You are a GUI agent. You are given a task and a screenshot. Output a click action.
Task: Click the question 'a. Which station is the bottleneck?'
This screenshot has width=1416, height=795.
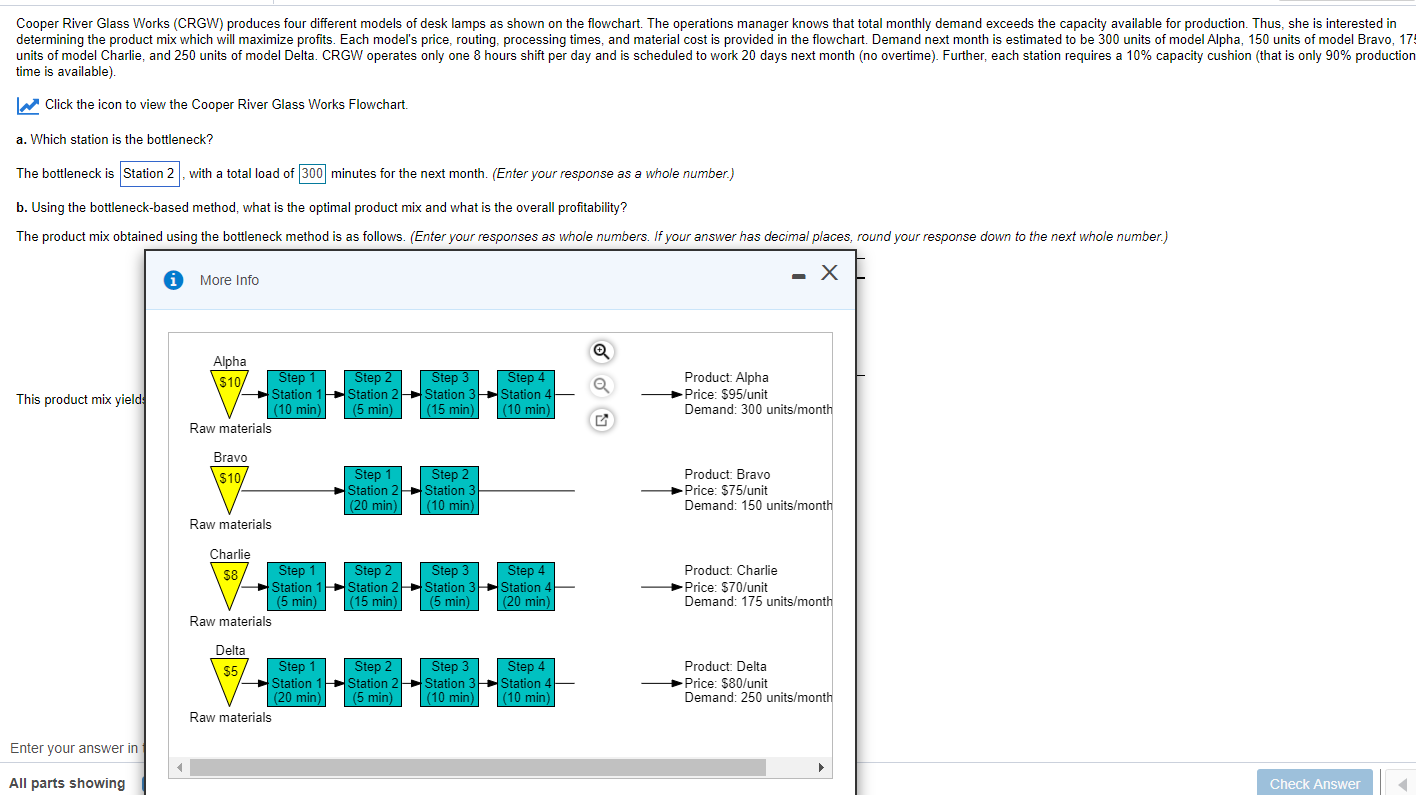click(115, 139)
